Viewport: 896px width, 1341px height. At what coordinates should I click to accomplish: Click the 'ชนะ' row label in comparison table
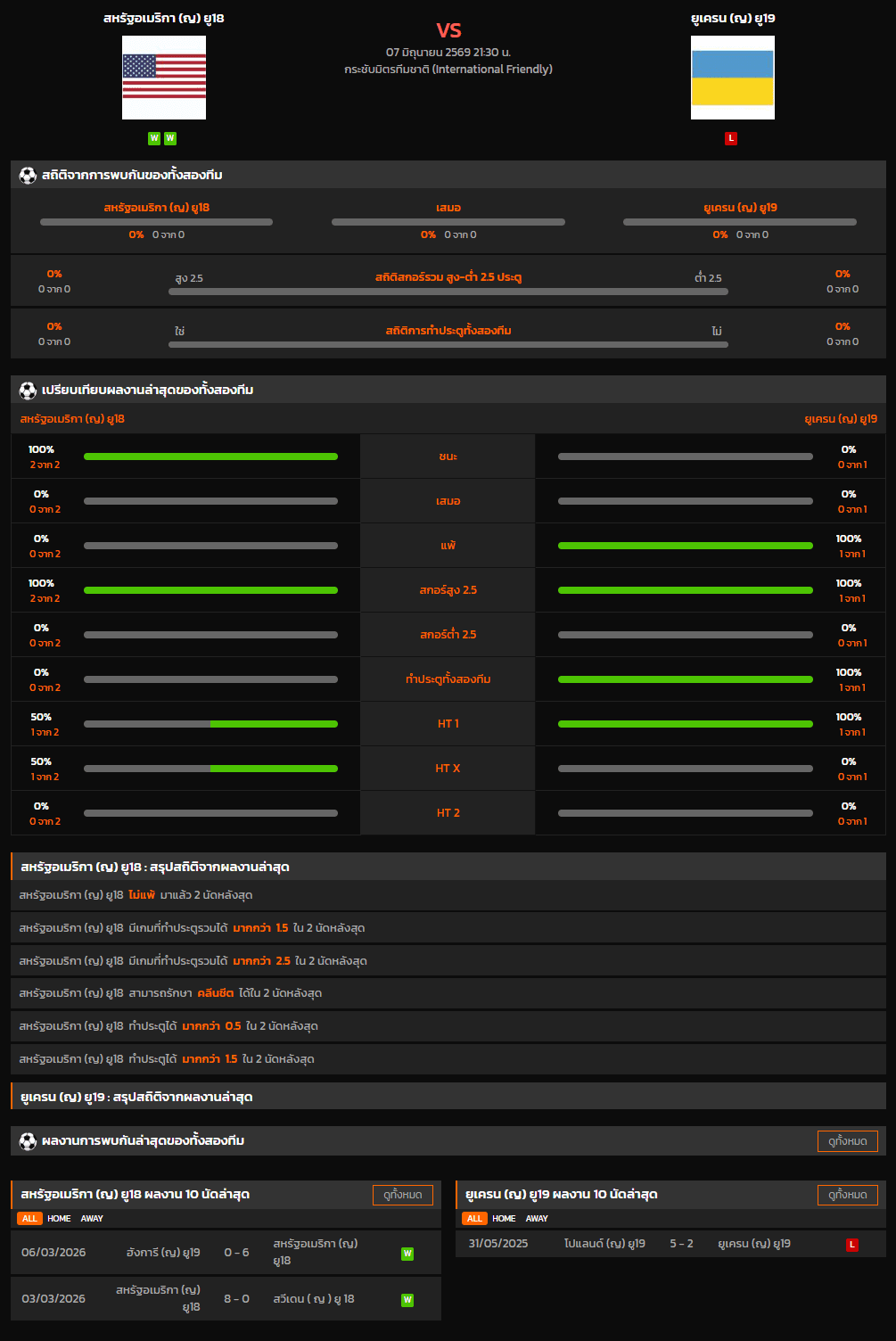(448, 457)
